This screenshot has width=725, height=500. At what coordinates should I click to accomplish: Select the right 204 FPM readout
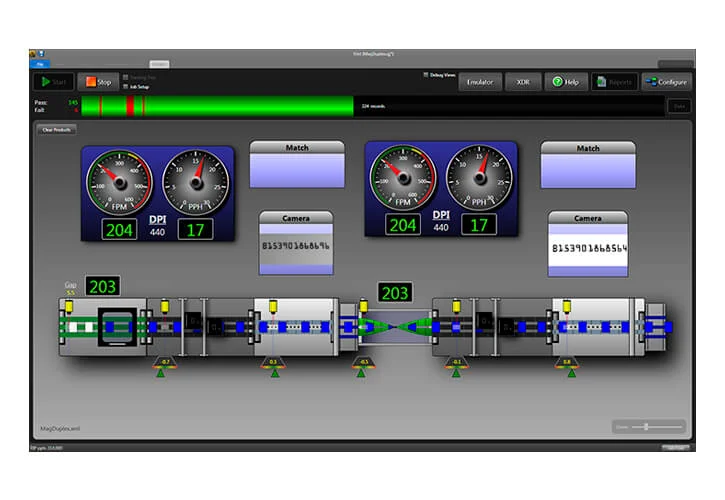pos(403,225)
